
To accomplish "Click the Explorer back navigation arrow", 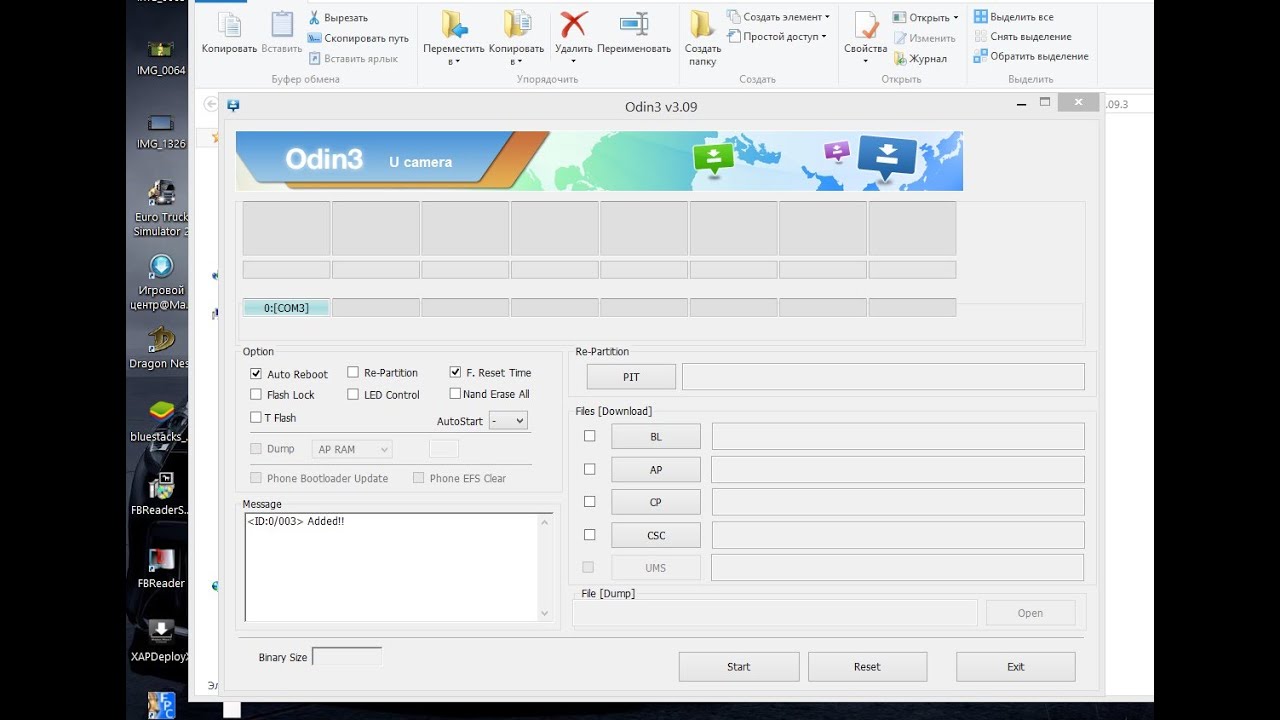I will click(210, 104).
